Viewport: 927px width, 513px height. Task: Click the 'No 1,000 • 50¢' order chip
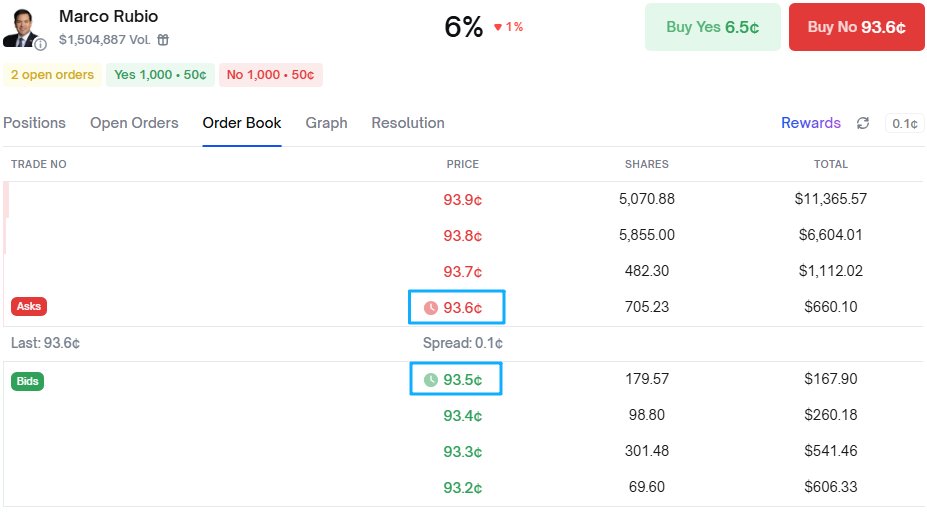pyautogui.click(x=270, y=75)
